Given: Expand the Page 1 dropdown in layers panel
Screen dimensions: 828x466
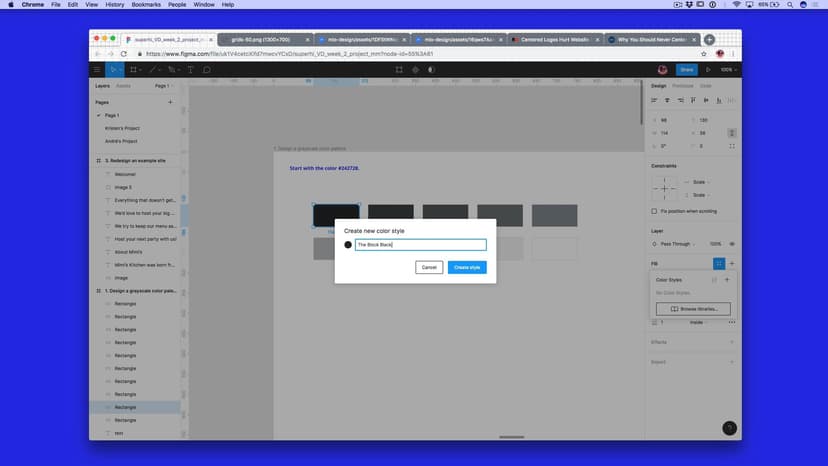Looking at the screenshot, I should (x=163, y=86).
